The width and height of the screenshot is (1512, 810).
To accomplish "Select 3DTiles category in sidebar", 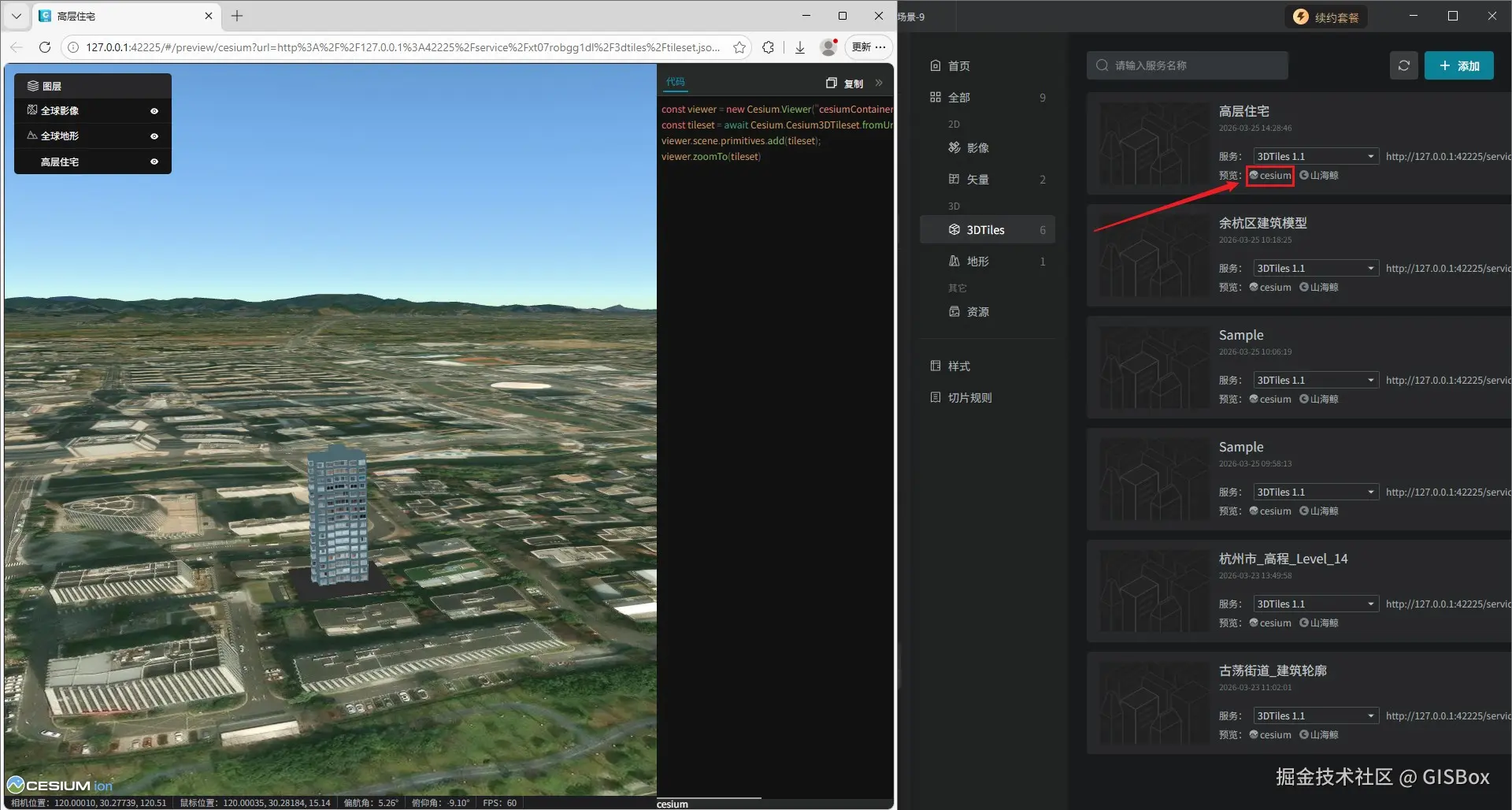I will pyautogui.click(x=988, y=229).
